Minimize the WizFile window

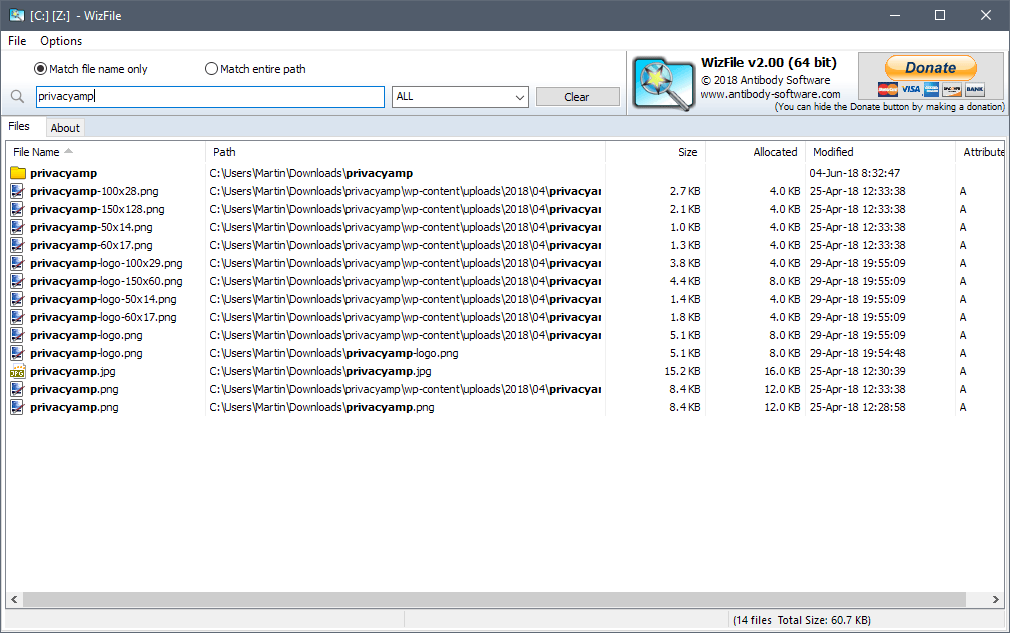[894, 15]
